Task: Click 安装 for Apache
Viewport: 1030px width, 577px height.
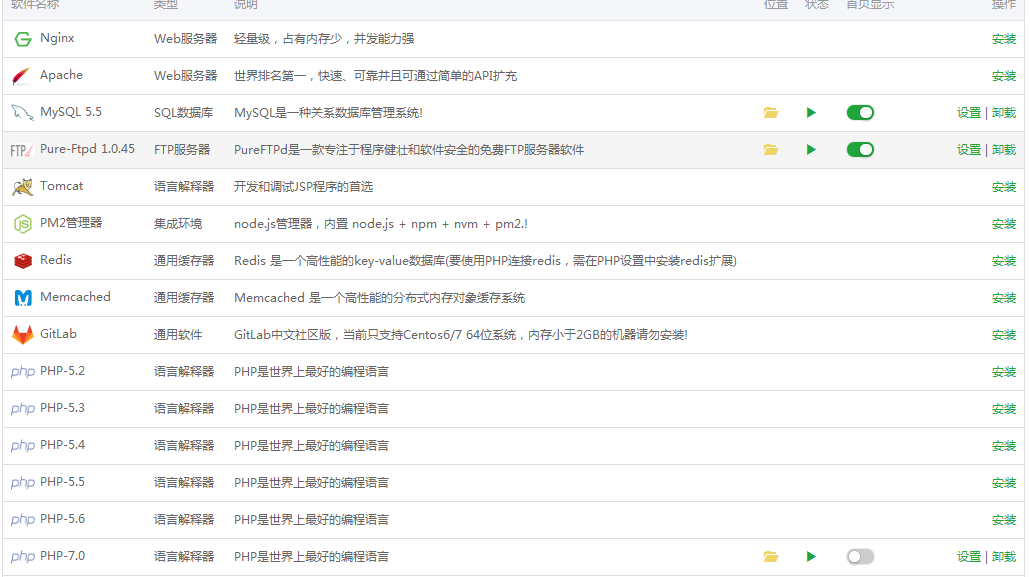Action: coord(1004,76)
